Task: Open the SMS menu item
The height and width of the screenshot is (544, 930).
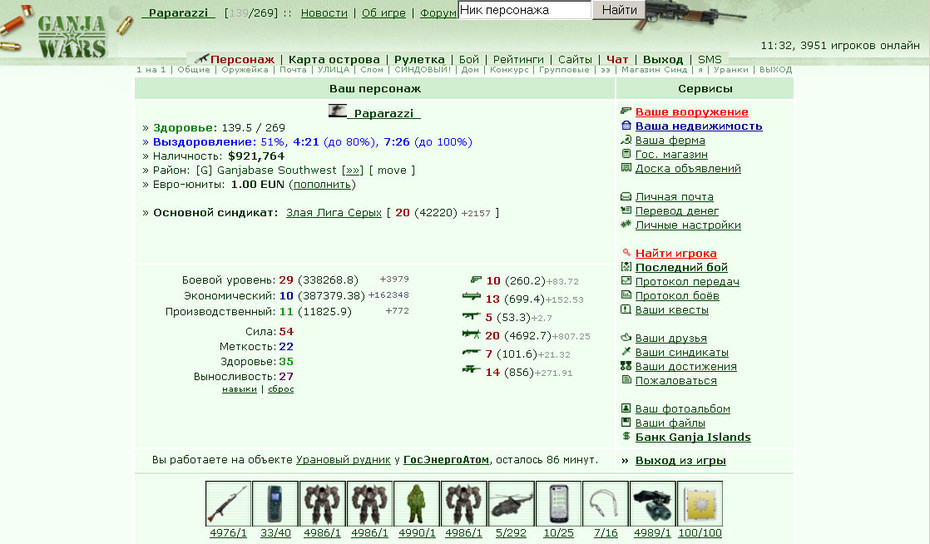Action: [709, 59]
